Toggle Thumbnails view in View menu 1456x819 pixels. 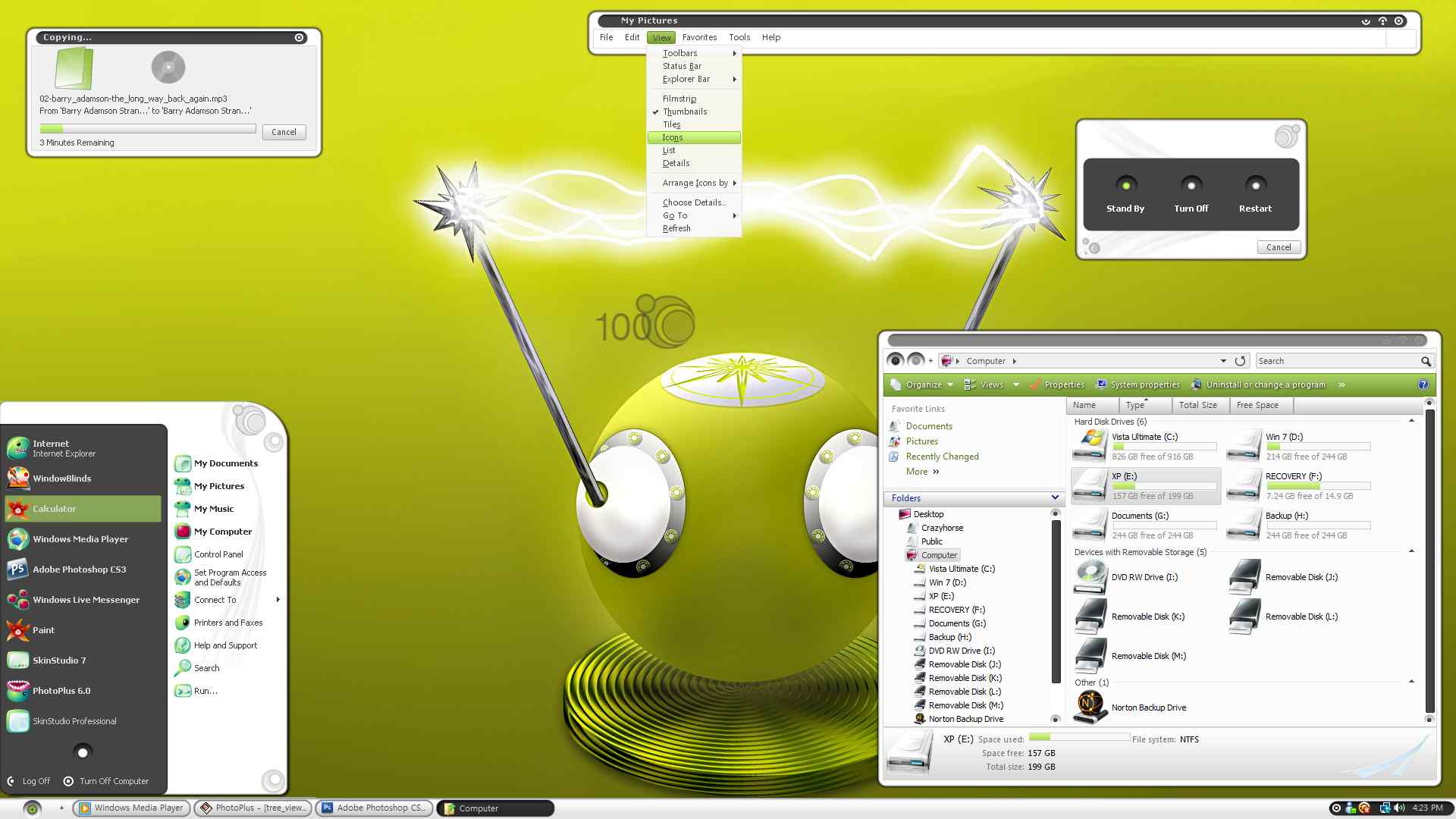694,111
